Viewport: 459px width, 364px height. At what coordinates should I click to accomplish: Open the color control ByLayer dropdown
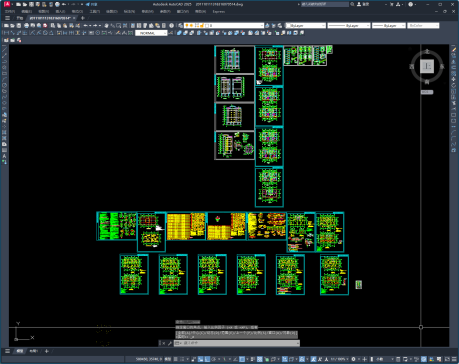306,25
